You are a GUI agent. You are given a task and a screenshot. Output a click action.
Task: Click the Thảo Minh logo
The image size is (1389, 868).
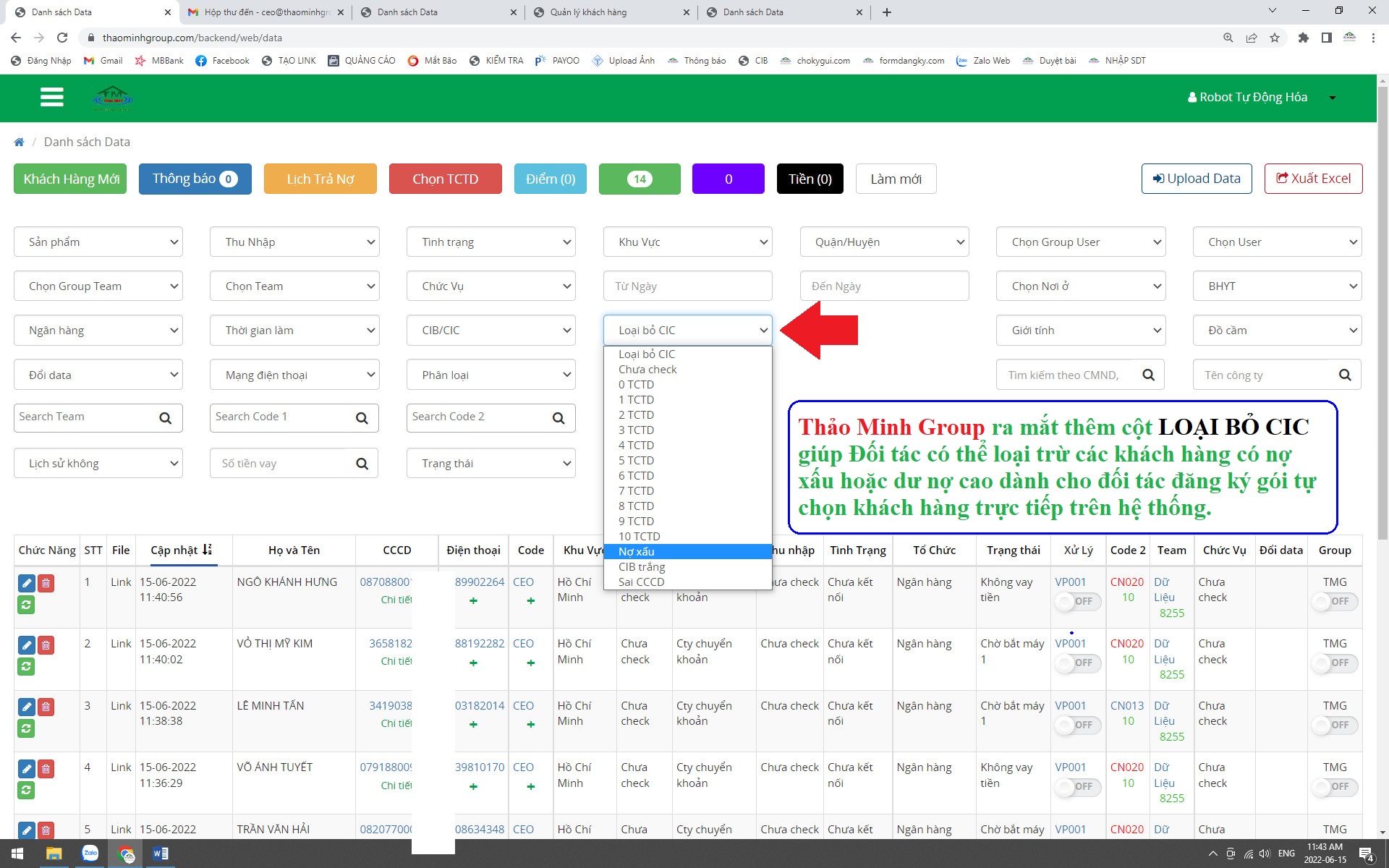pos(112,98)
